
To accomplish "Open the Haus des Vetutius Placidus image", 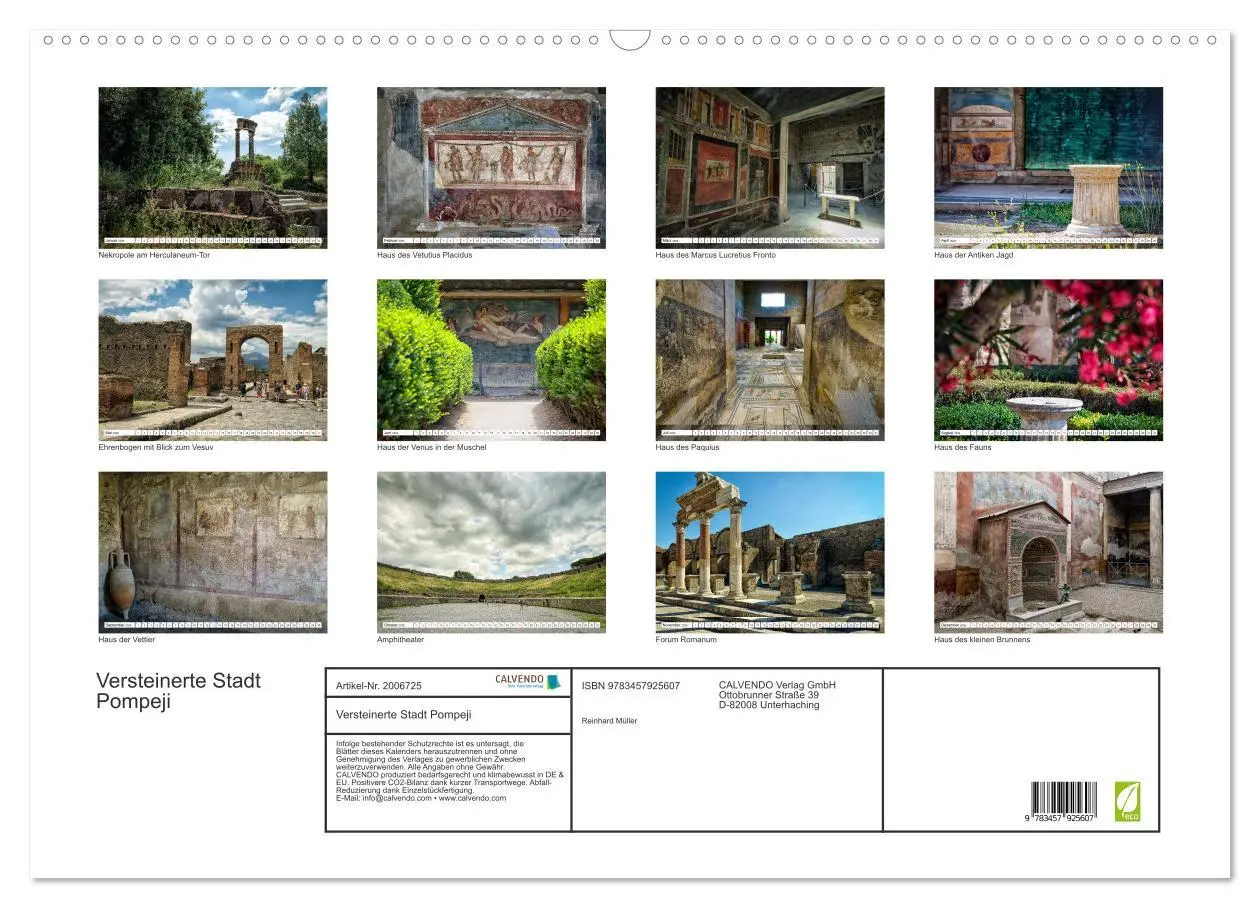I will click(x=491, y=165).
